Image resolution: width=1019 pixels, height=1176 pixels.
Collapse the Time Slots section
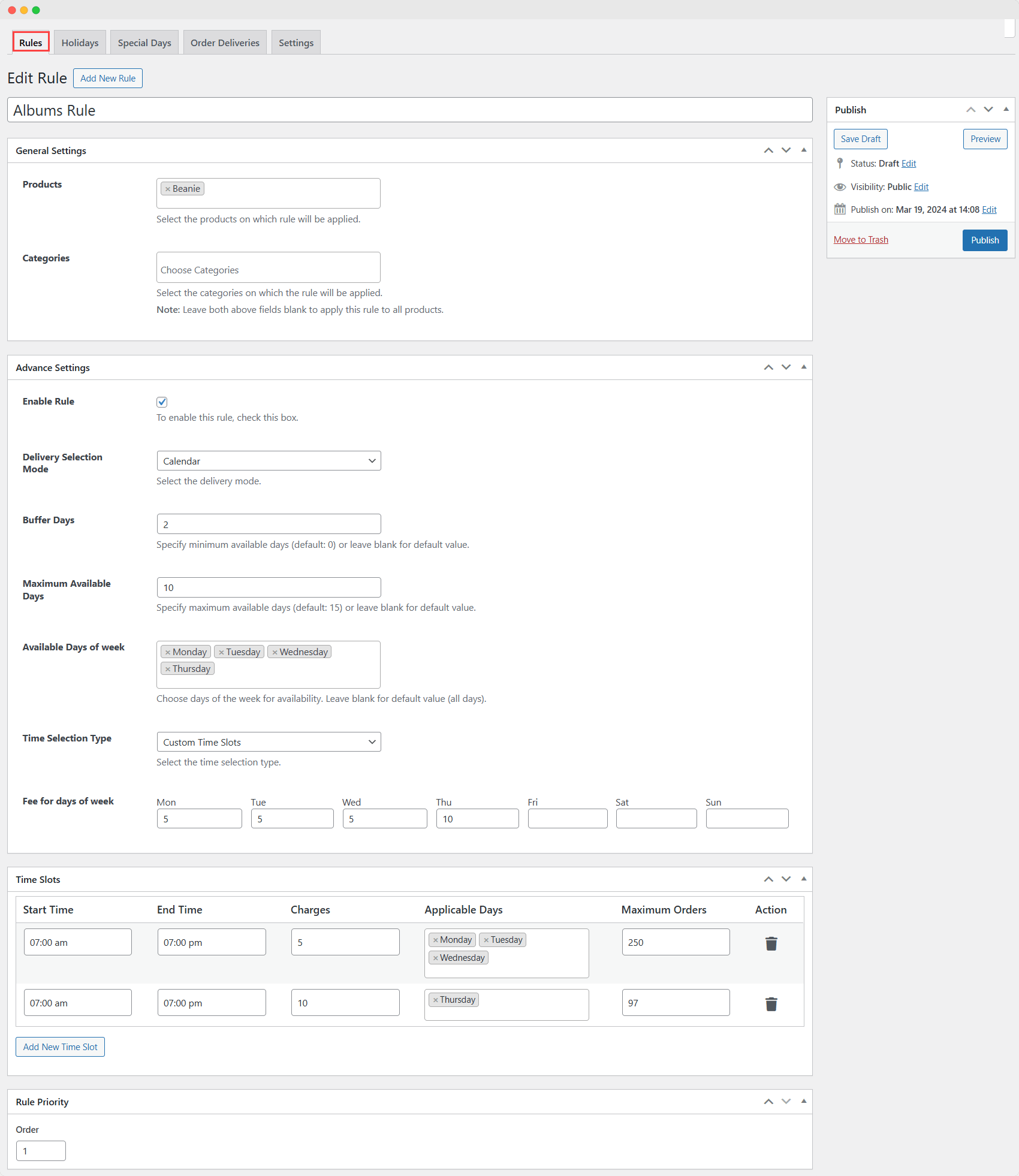pyautogui.click(x=803, y=879)
